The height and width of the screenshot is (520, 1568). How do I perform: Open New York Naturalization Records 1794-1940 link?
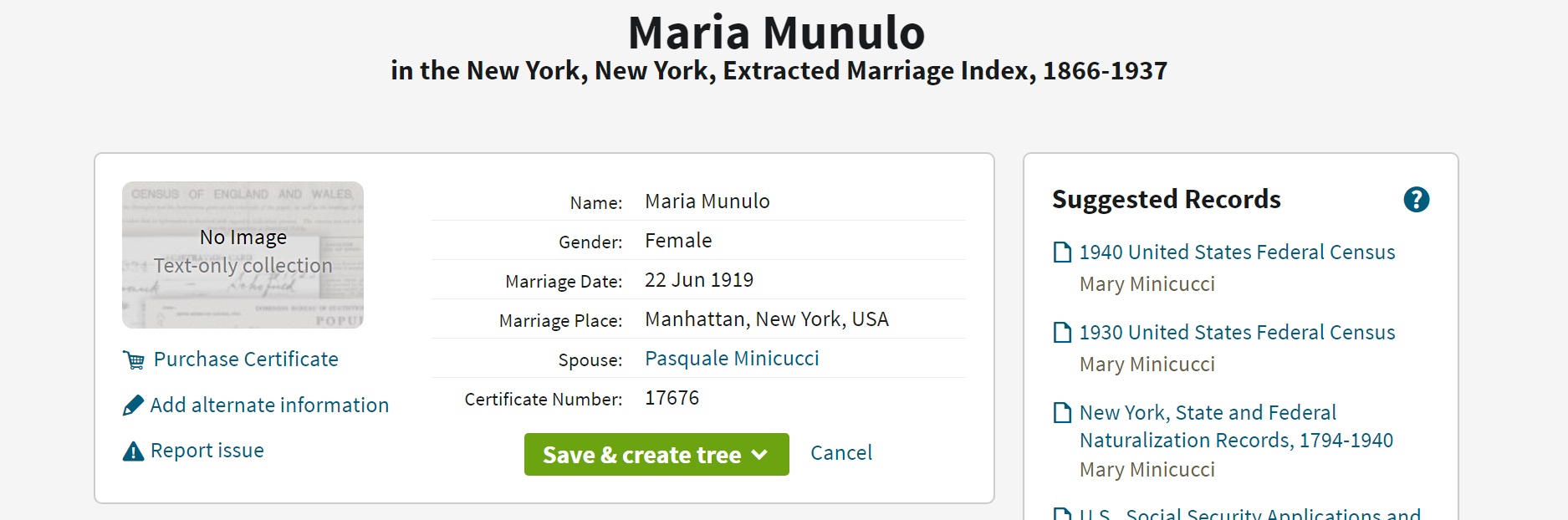tap(1235, 426)
